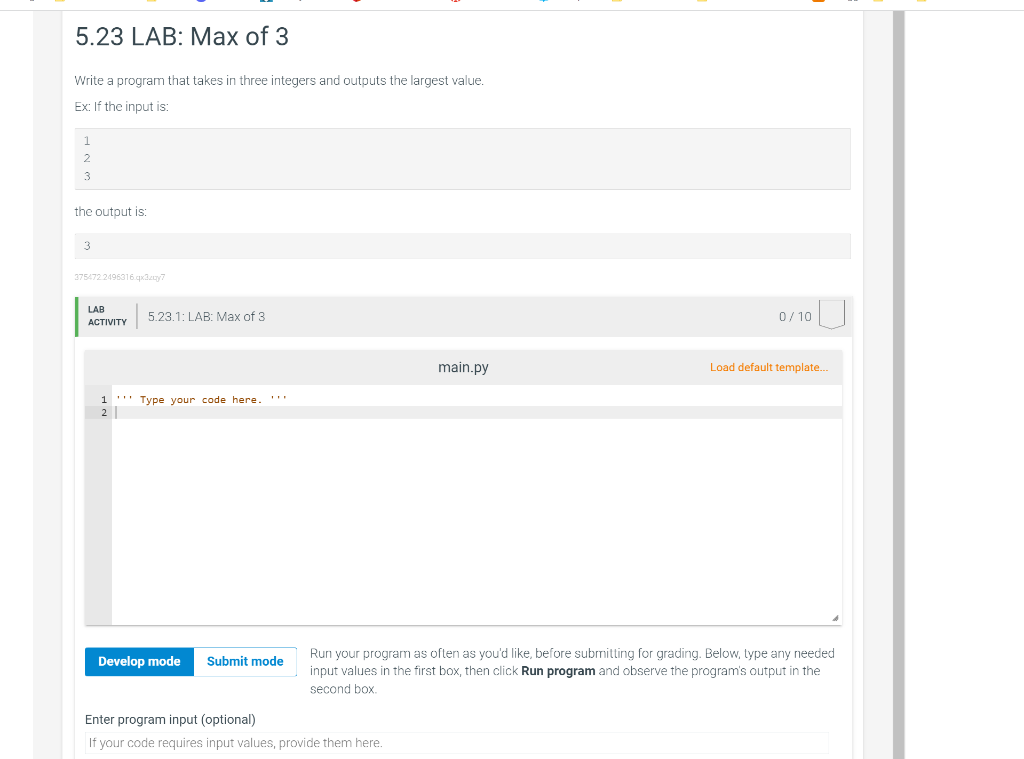Select Develop mode
Screen dimensions: 1024x759
[139, 661]
